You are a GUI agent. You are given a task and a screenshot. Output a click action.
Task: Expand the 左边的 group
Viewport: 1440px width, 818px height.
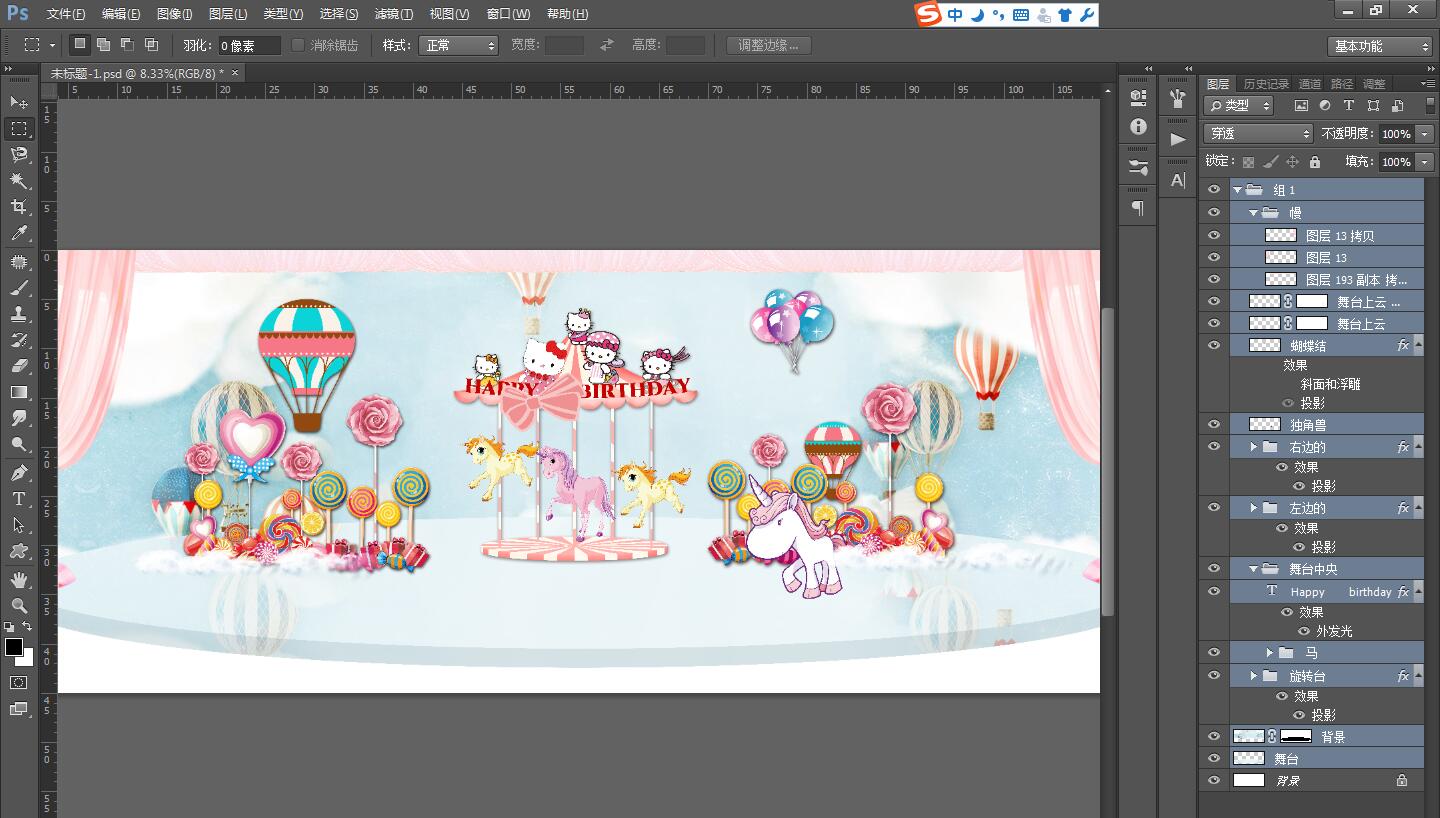[1253, 508]
